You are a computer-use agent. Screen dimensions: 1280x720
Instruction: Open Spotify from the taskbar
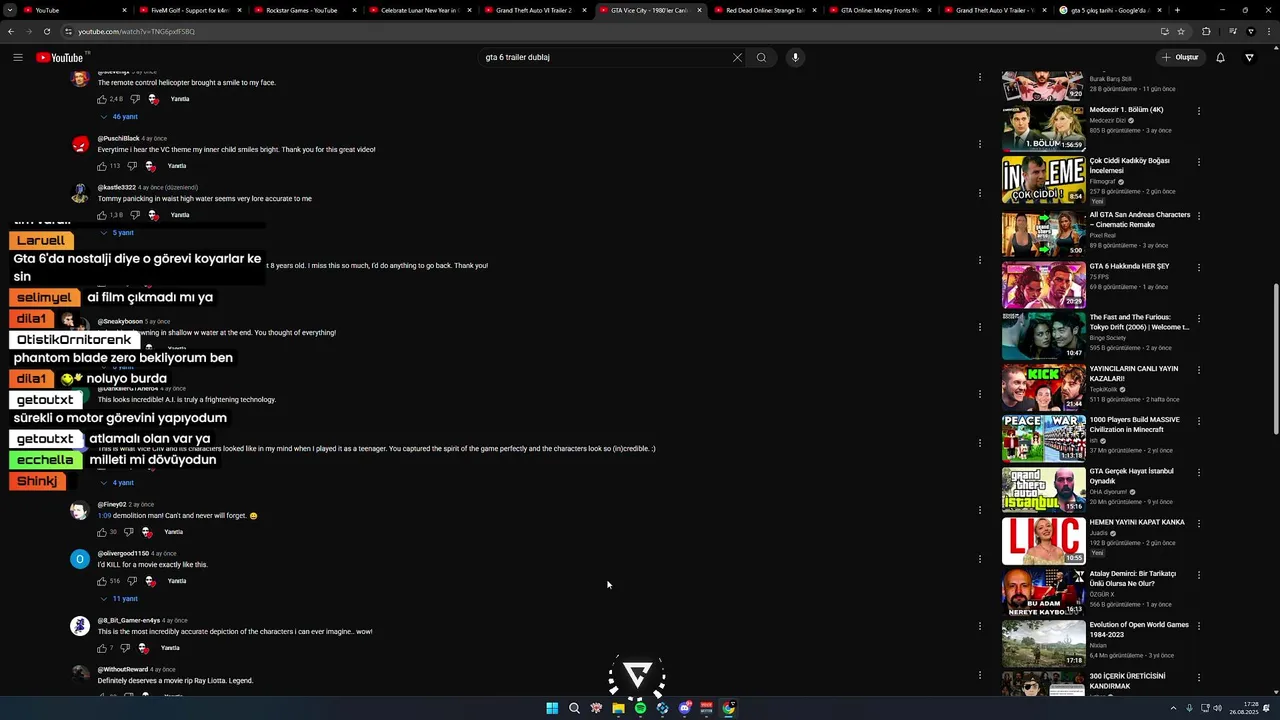point(640,708)
